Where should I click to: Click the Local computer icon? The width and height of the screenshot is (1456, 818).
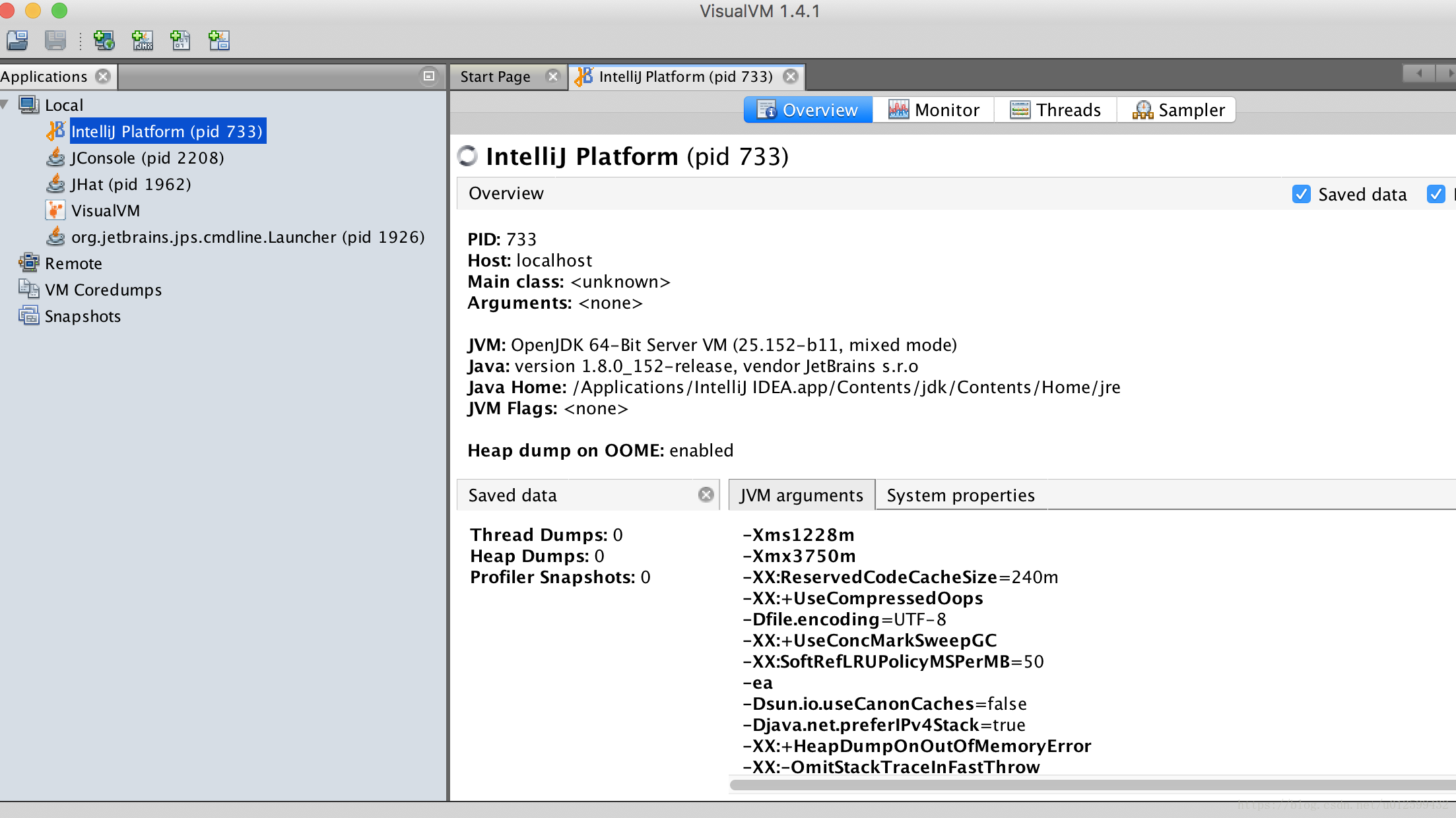(x=29, y=105)
